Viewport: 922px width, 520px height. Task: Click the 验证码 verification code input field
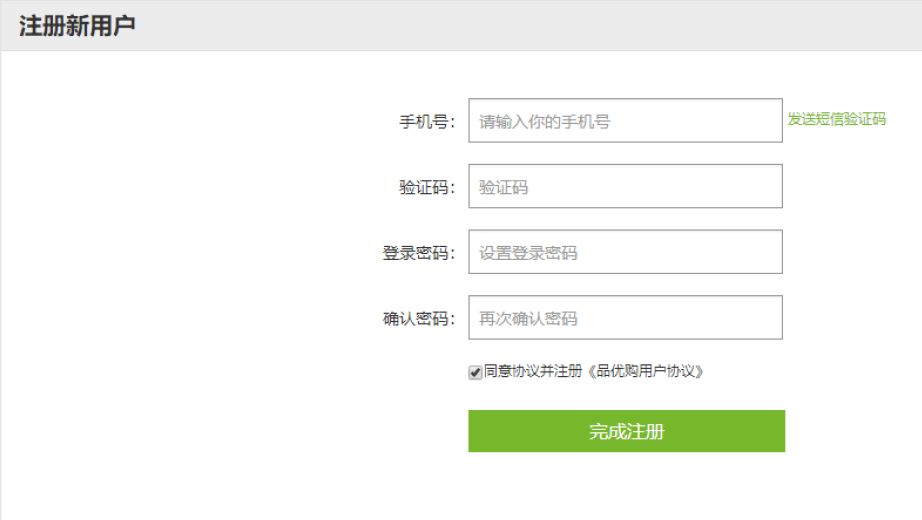click(x=625, y=186)
